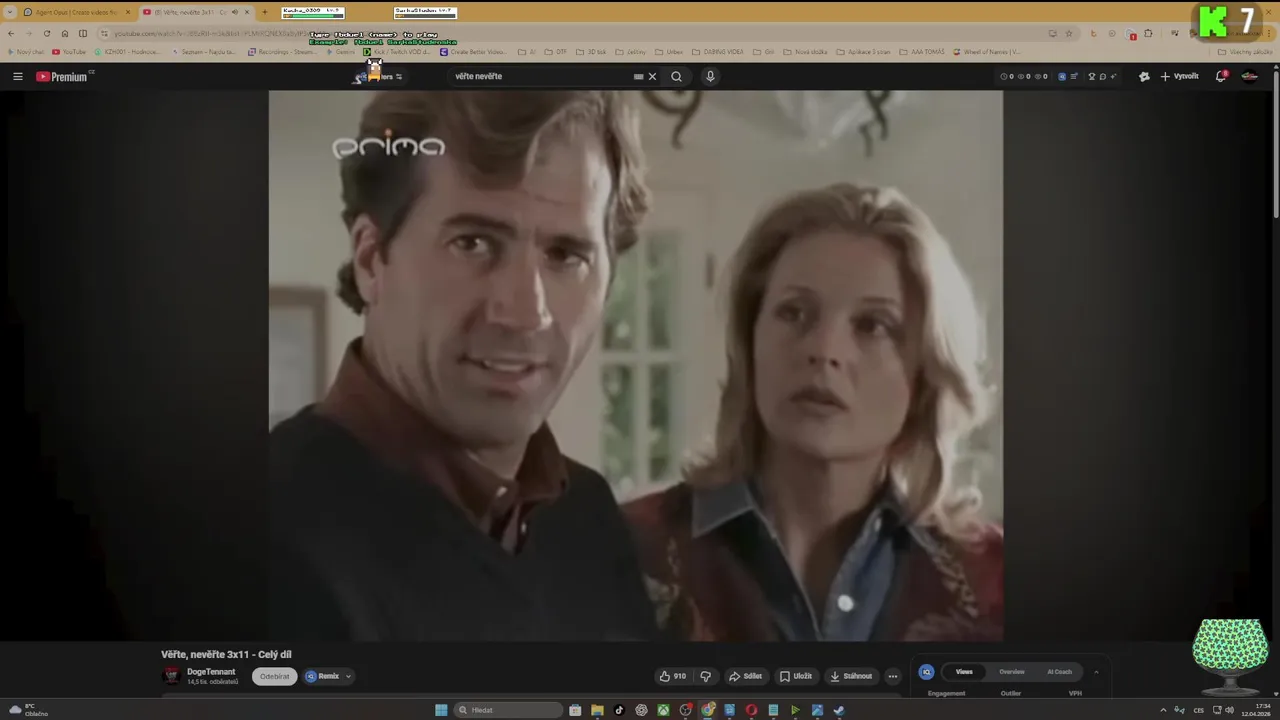
Task: Open Nová složka bookmark folder
Action: point(806,52)
